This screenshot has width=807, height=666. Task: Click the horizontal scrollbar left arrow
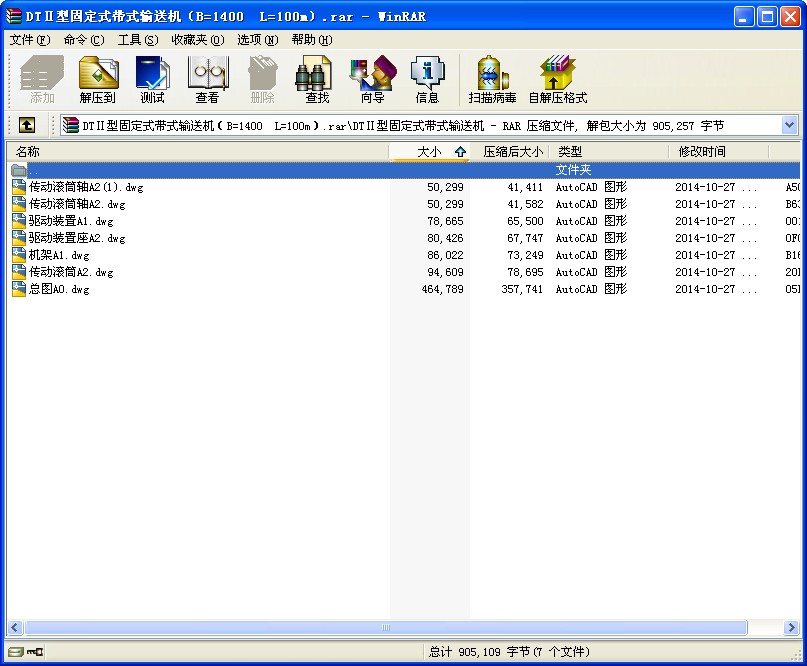[x=14, y=627]
